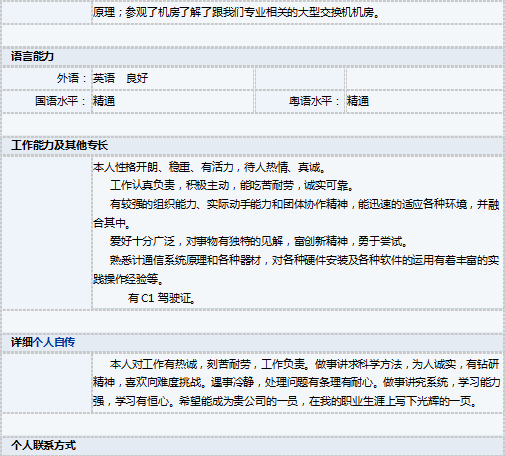Click the line ending 写下光辉的一页

[x=285, y=401]
